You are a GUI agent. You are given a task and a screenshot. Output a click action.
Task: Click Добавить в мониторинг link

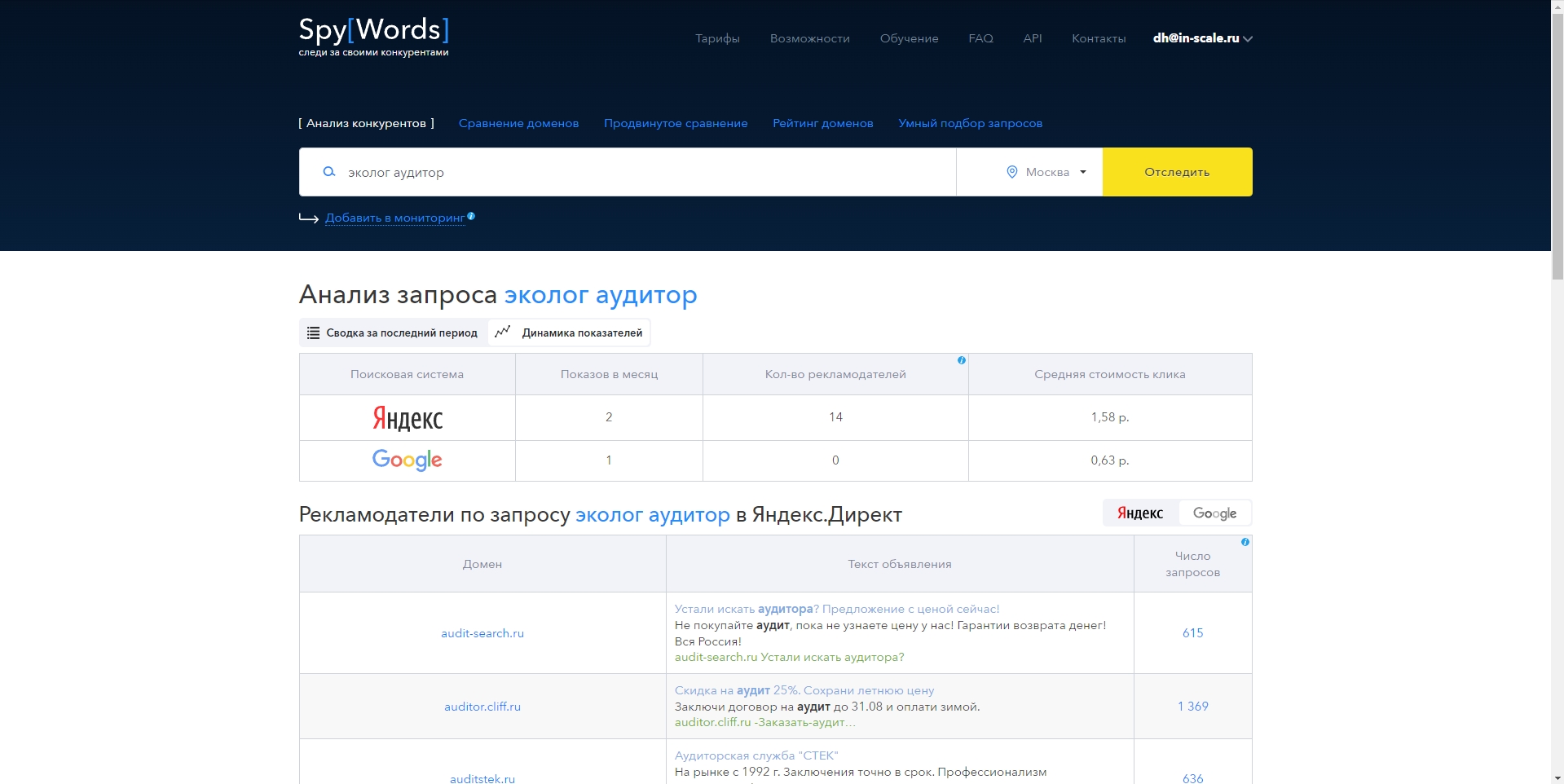[x=394, y=218]
